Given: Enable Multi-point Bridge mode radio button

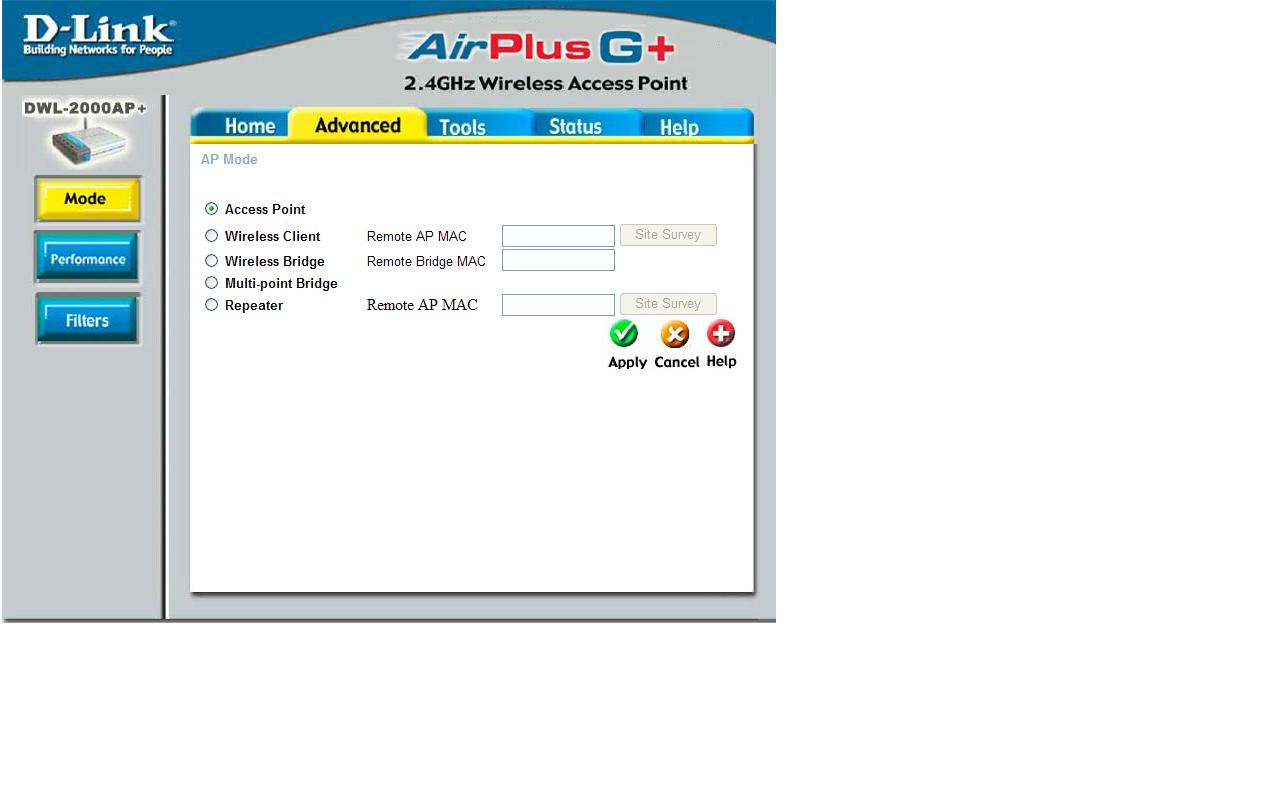Looking at the screenshot, I should [x=211, y=283].
